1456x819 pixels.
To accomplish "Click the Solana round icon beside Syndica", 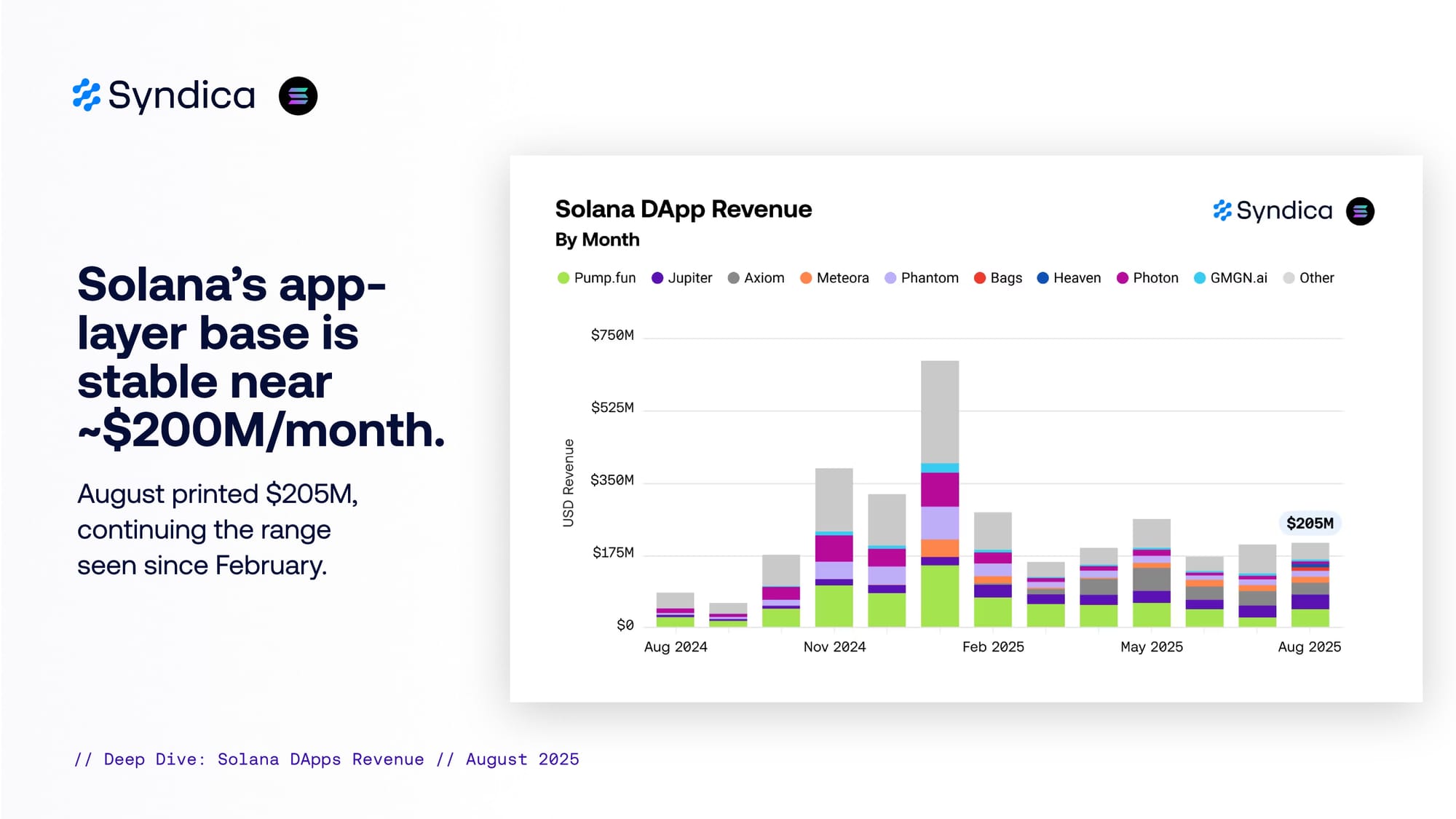I will 298,96.
